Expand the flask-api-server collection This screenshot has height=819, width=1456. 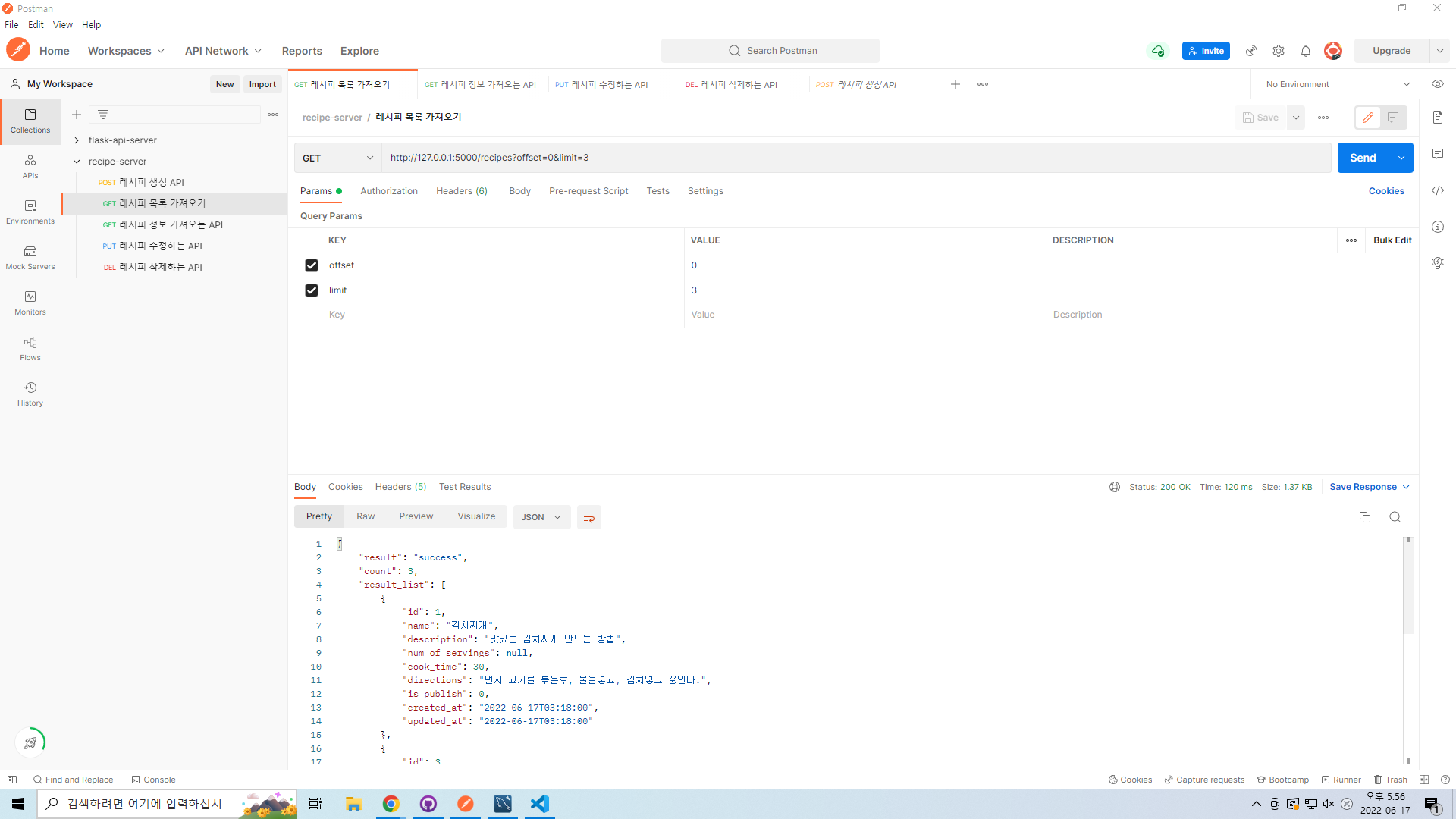pyautogui.click(x=77, y=140)
